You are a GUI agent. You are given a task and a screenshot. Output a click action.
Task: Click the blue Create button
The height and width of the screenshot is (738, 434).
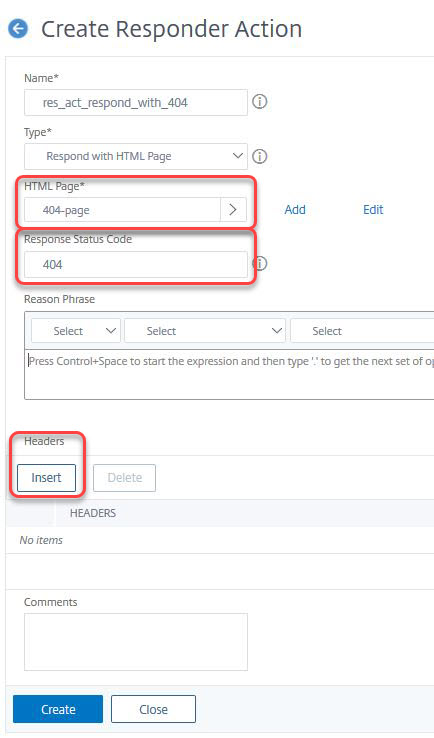pos(58,709)
